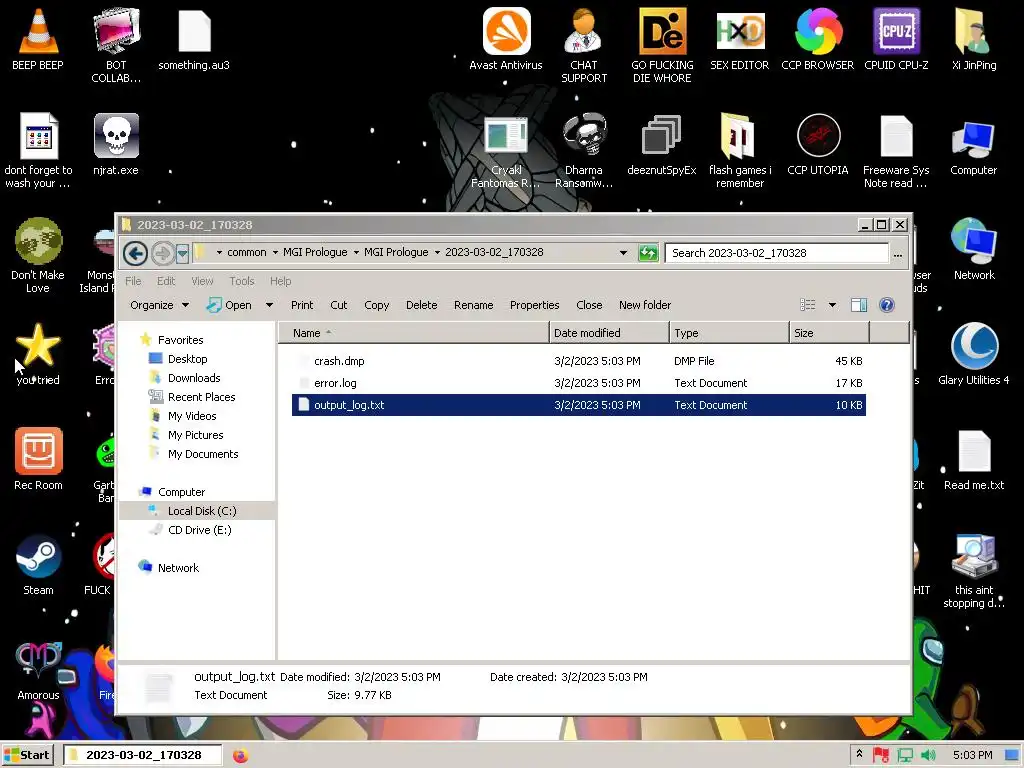Click Rename in the toolbar
1024x768 pixels.
(473, 305)
